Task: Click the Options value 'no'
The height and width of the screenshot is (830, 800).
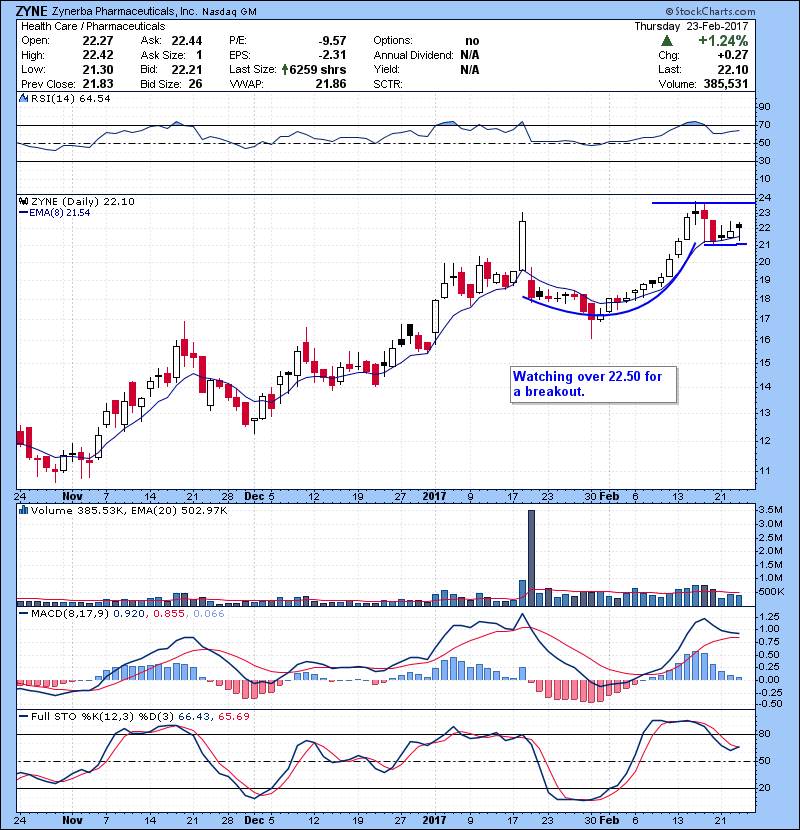Action: 472,41
